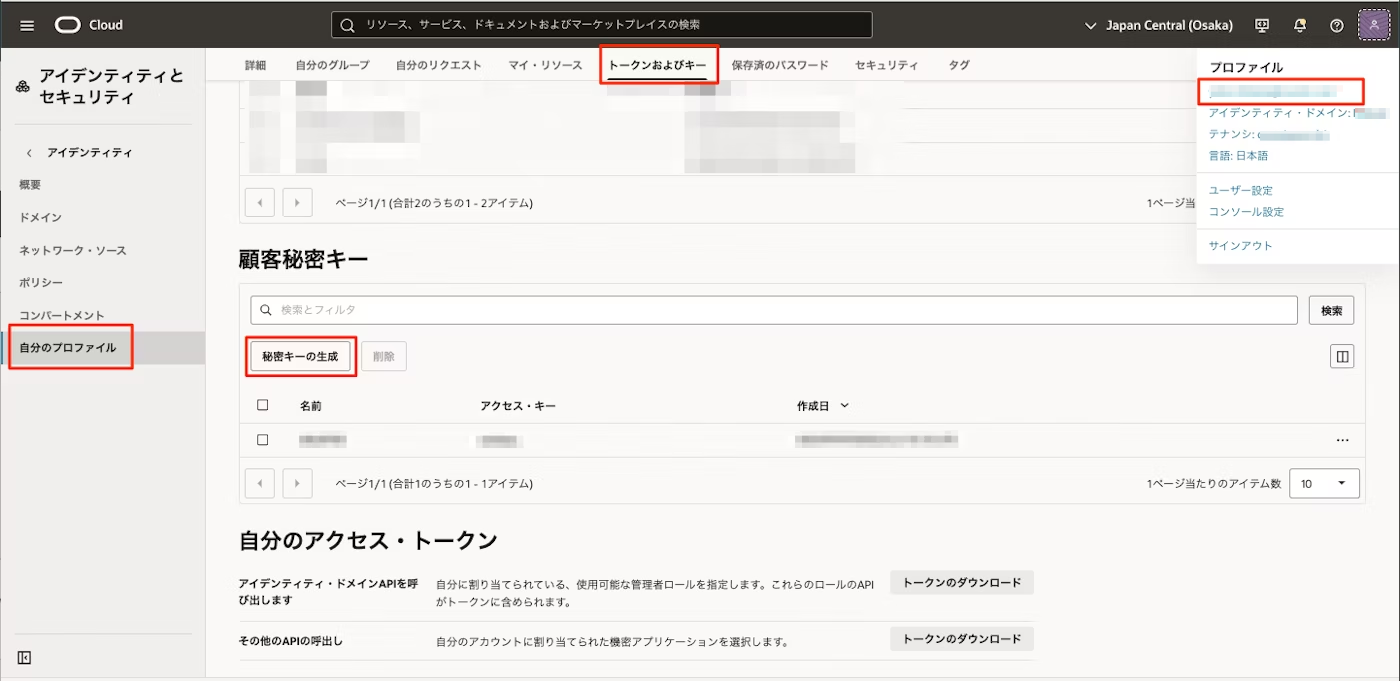Switch to セキュリティ tab
The width and height of the screenshot is (1400, 681).
(x=886, y=65)
